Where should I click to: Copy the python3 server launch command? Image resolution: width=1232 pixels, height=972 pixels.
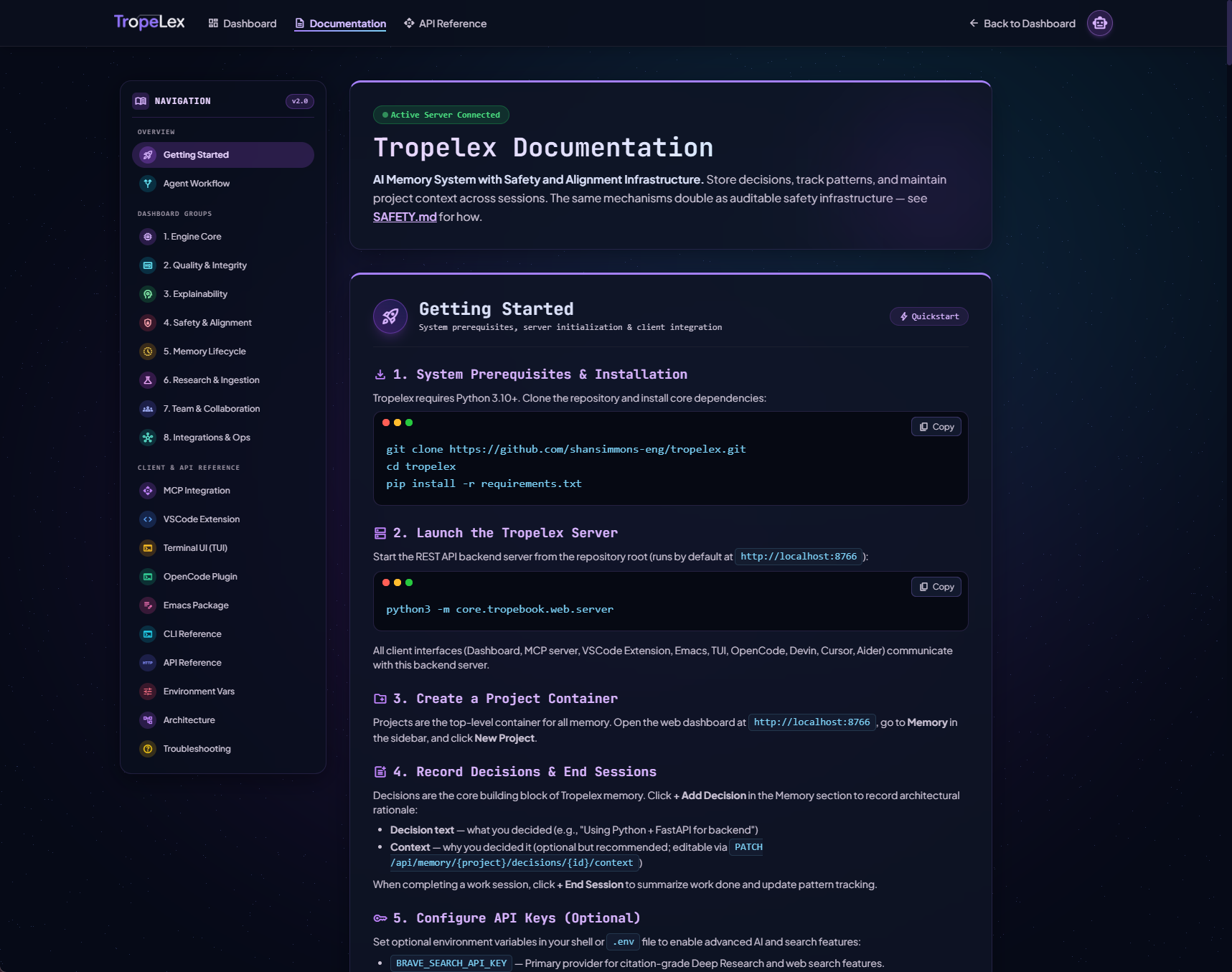pyautogui.click(x=936, y=587)
